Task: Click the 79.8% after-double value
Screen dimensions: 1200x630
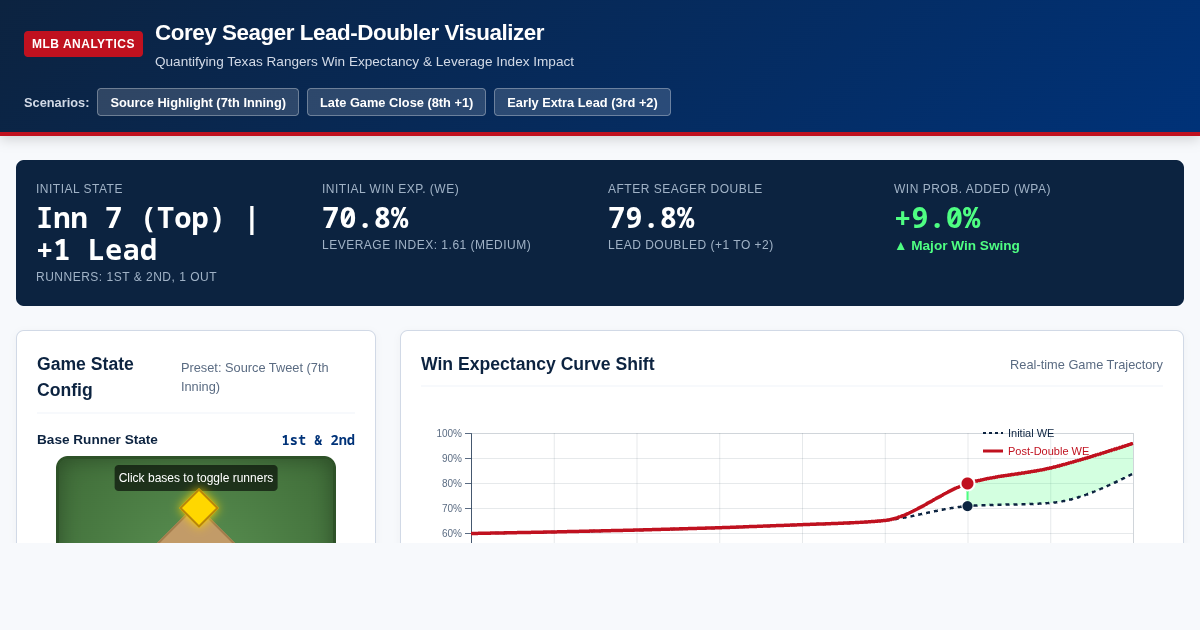Action: click(x=651, y=218)
